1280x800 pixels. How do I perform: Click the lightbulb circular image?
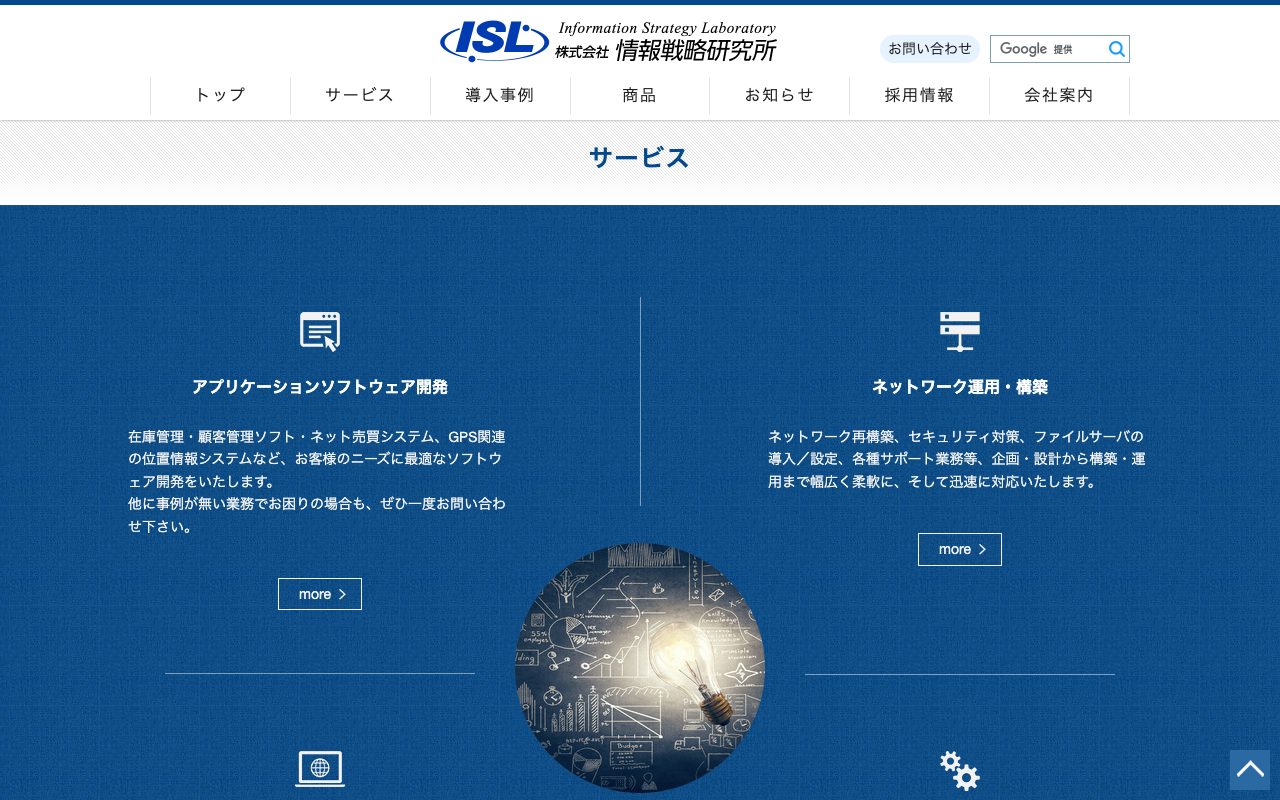[x=640, y=668]
